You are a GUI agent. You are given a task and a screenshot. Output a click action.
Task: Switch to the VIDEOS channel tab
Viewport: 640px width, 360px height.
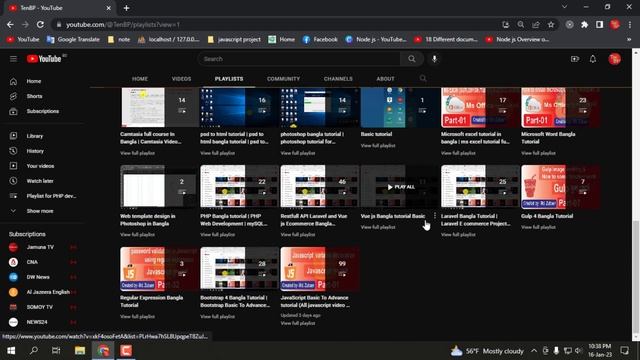pyautogui.click(x=181, y=79)
